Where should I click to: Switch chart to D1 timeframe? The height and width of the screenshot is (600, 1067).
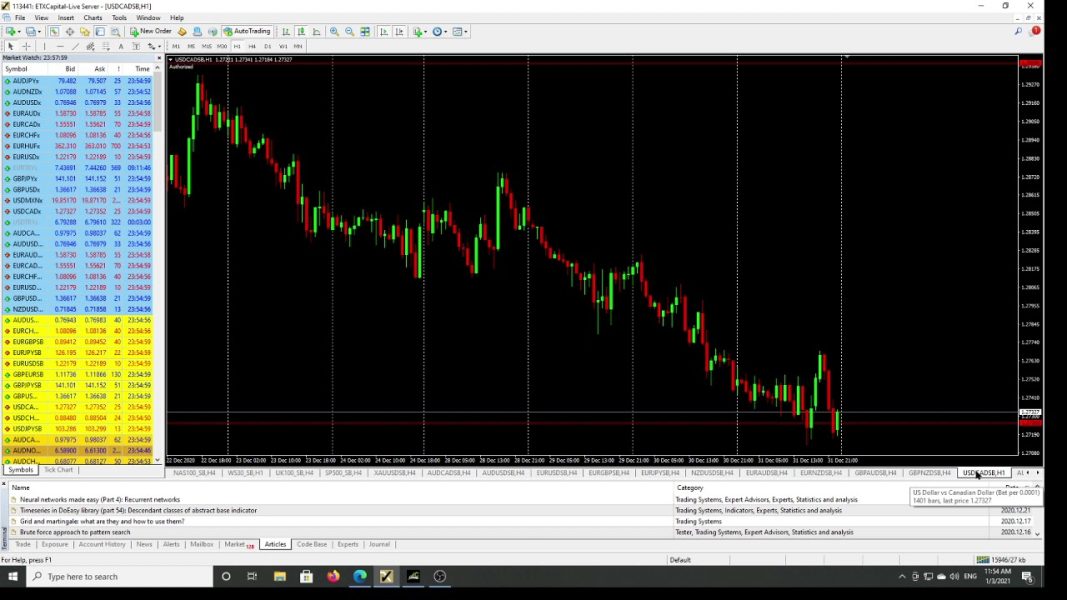268,46
